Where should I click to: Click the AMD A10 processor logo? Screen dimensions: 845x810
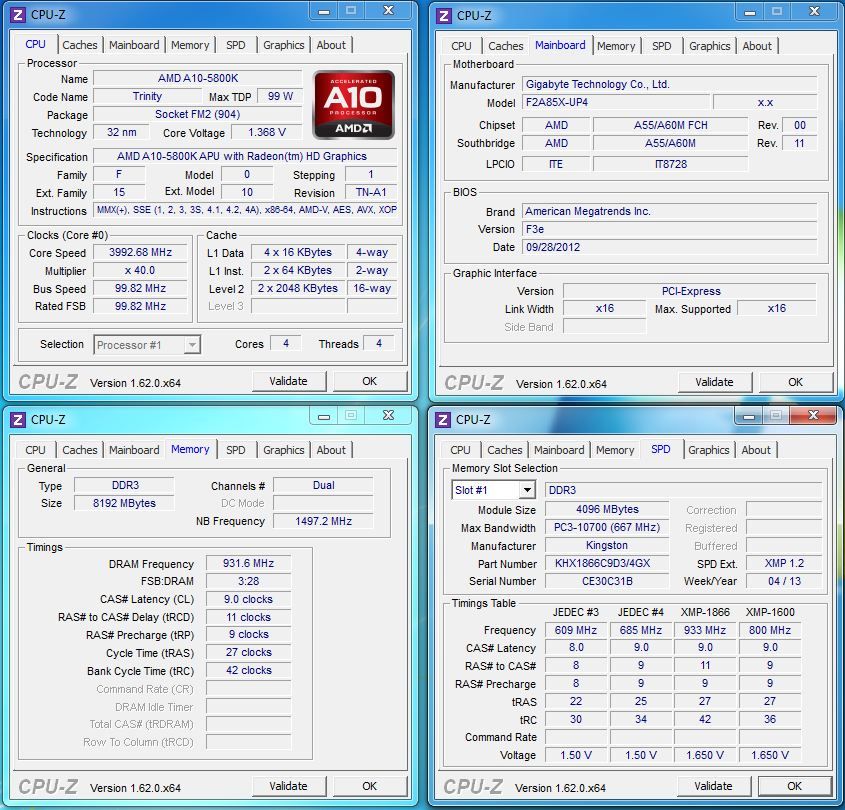click(354, 105)
